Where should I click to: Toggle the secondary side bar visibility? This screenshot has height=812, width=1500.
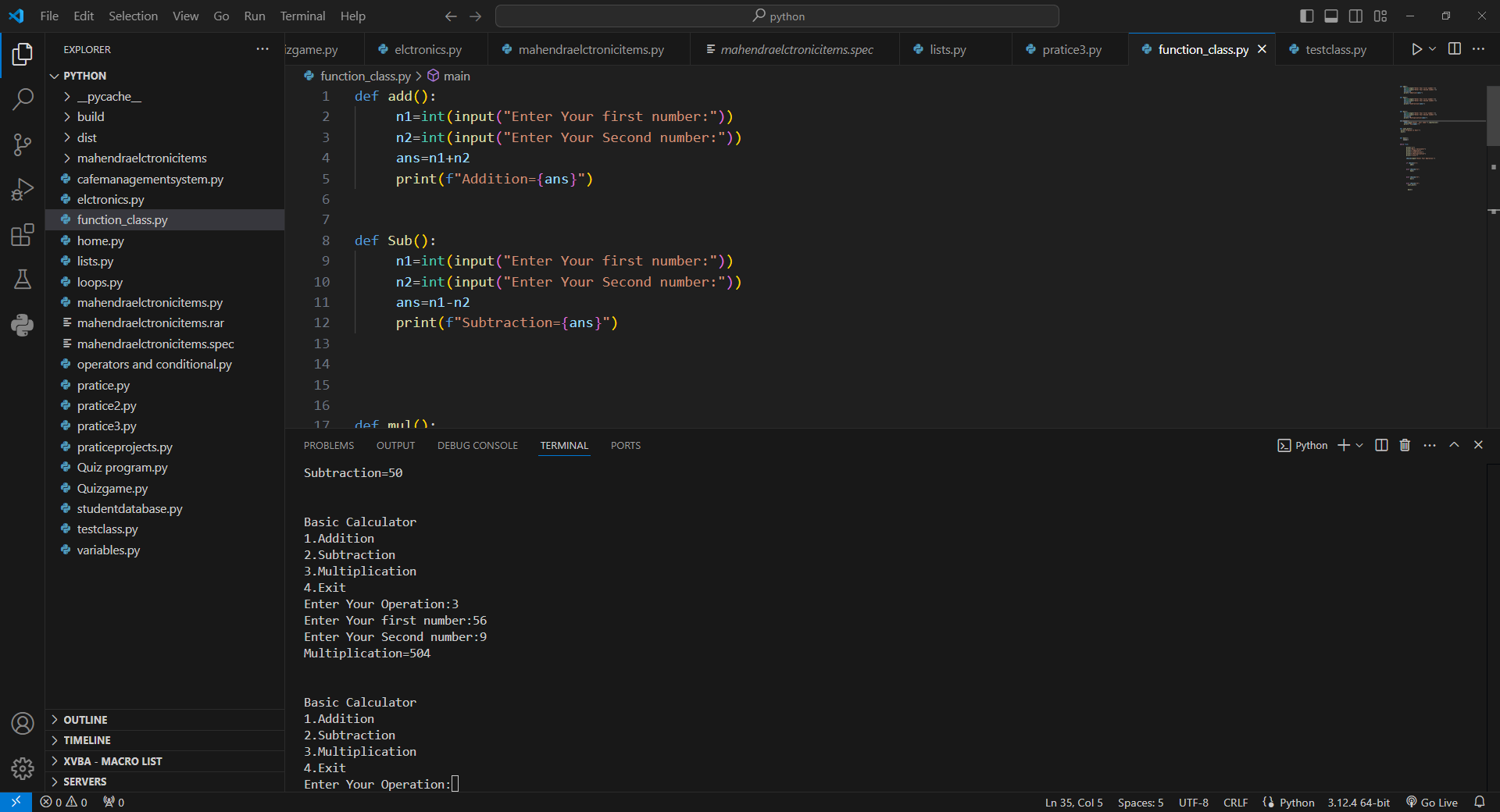click(1356, 16)
